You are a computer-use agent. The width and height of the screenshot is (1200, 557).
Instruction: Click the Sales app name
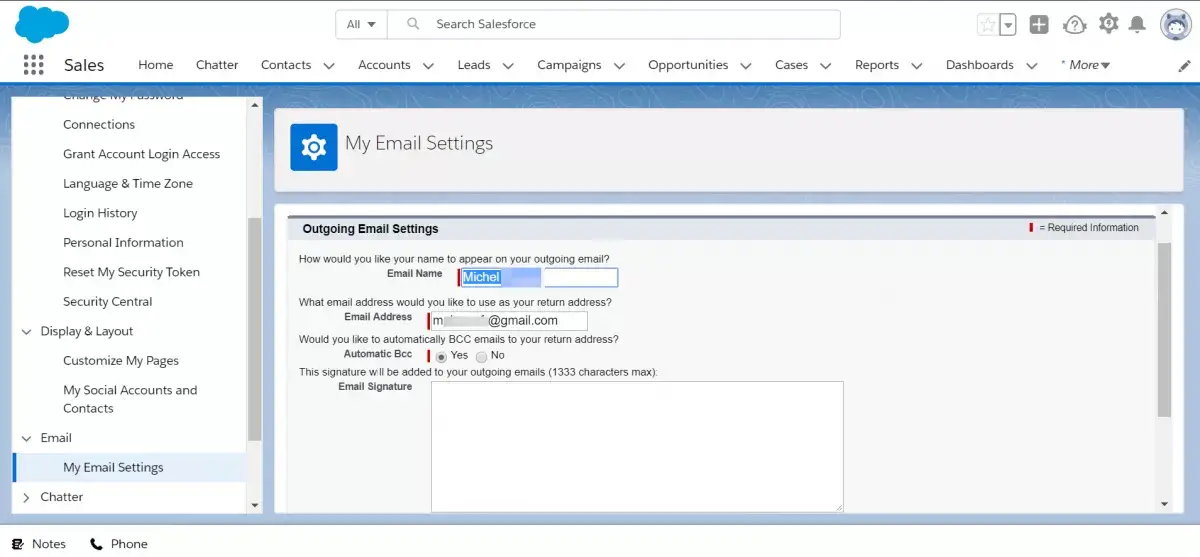click(x=84, y=65)
